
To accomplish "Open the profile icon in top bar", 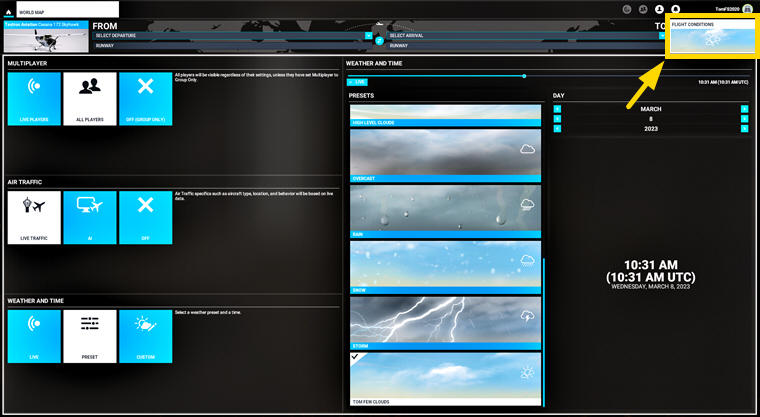I will tap(659, 9).
